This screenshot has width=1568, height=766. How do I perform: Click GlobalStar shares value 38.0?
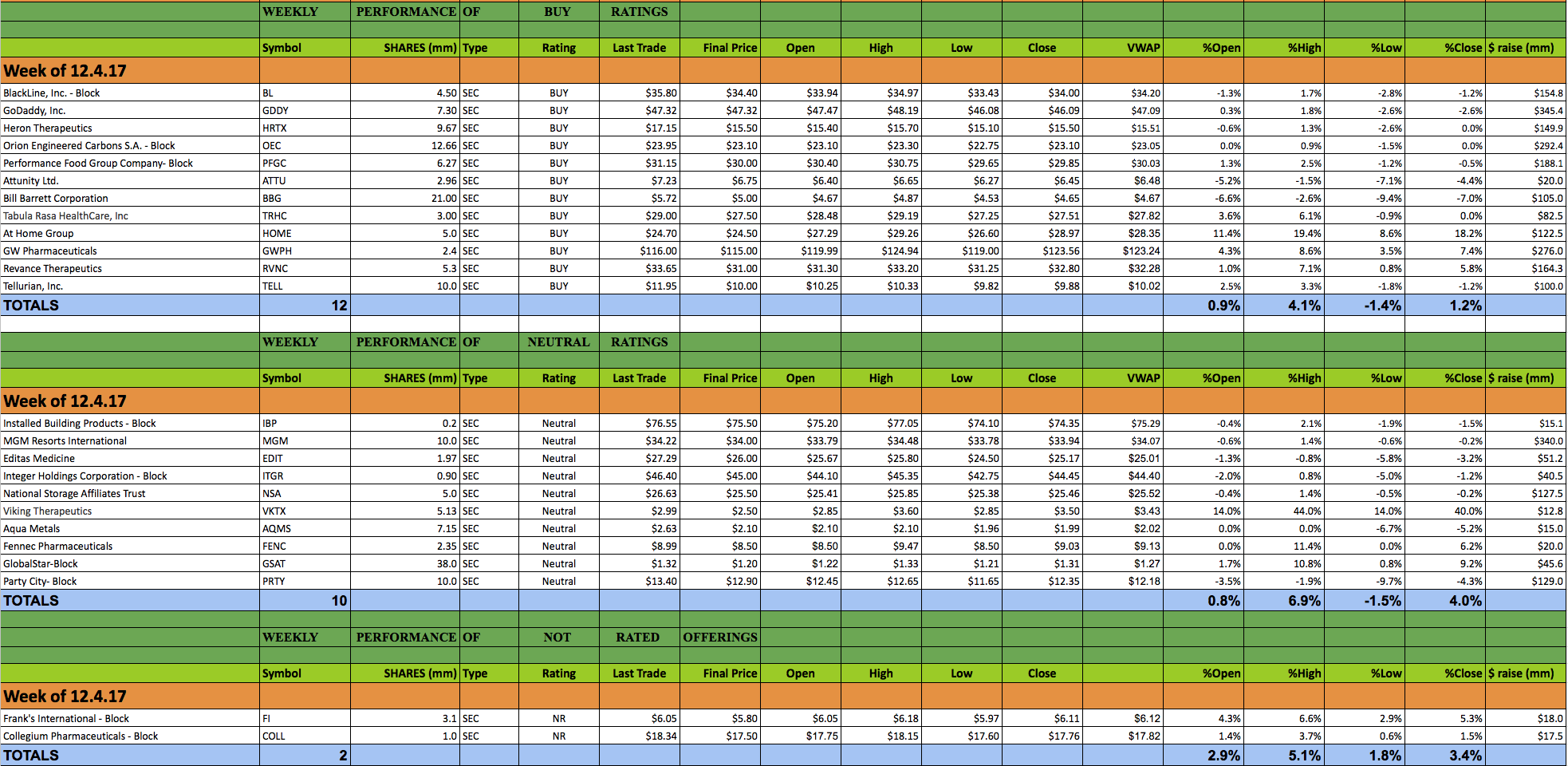pyautogui.click(x=405, y=563)
